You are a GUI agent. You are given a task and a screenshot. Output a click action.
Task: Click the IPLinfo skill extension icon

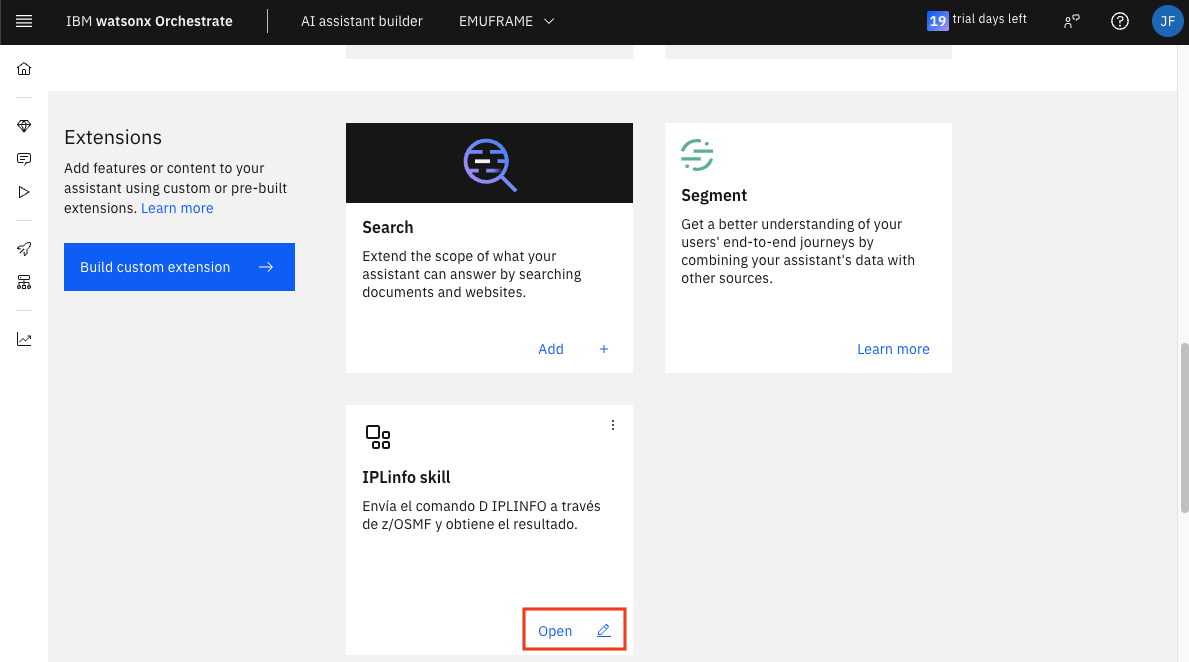coord(378,437)
